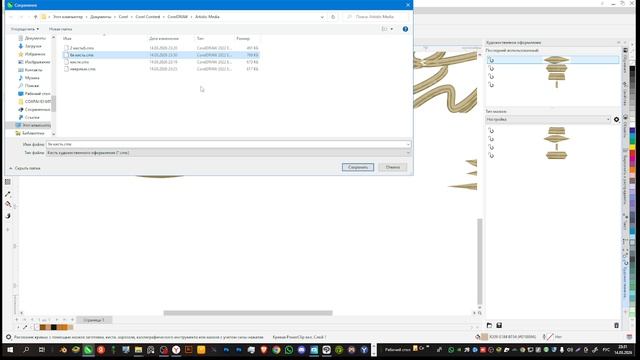Click the CorelDRAW breadcrumb segment
This screenshot has width=640, height=360.
click(178, 17)
